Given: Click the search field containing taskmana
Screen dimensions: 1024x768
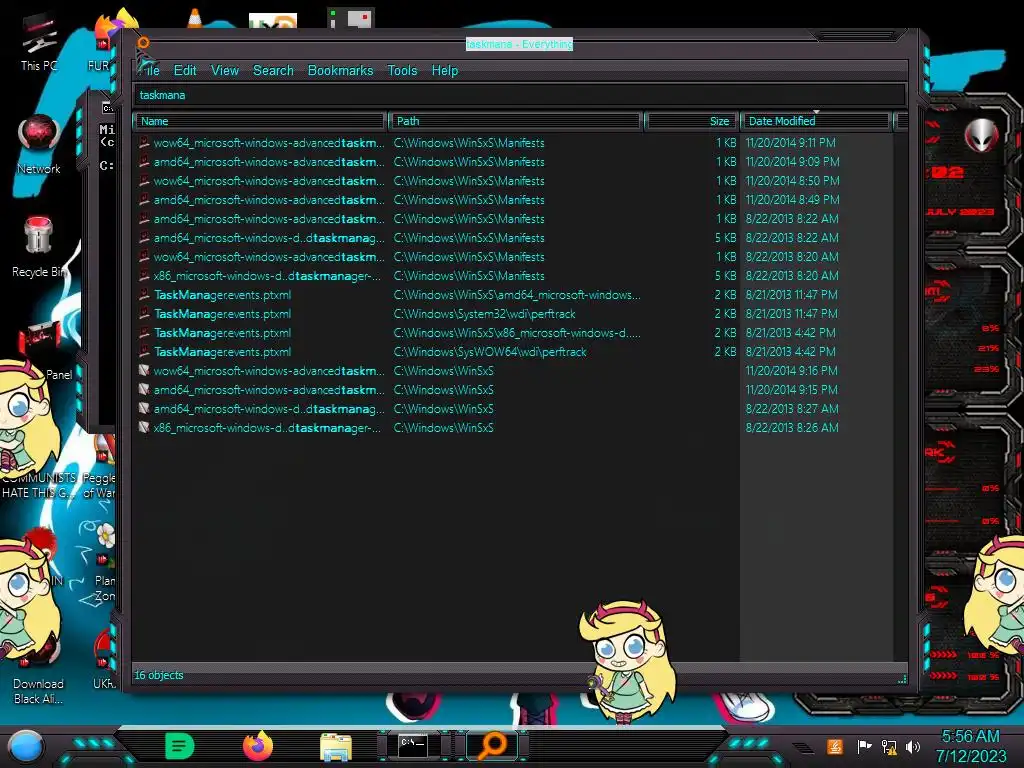Looking at the screenshot, I should click(520, 95).
